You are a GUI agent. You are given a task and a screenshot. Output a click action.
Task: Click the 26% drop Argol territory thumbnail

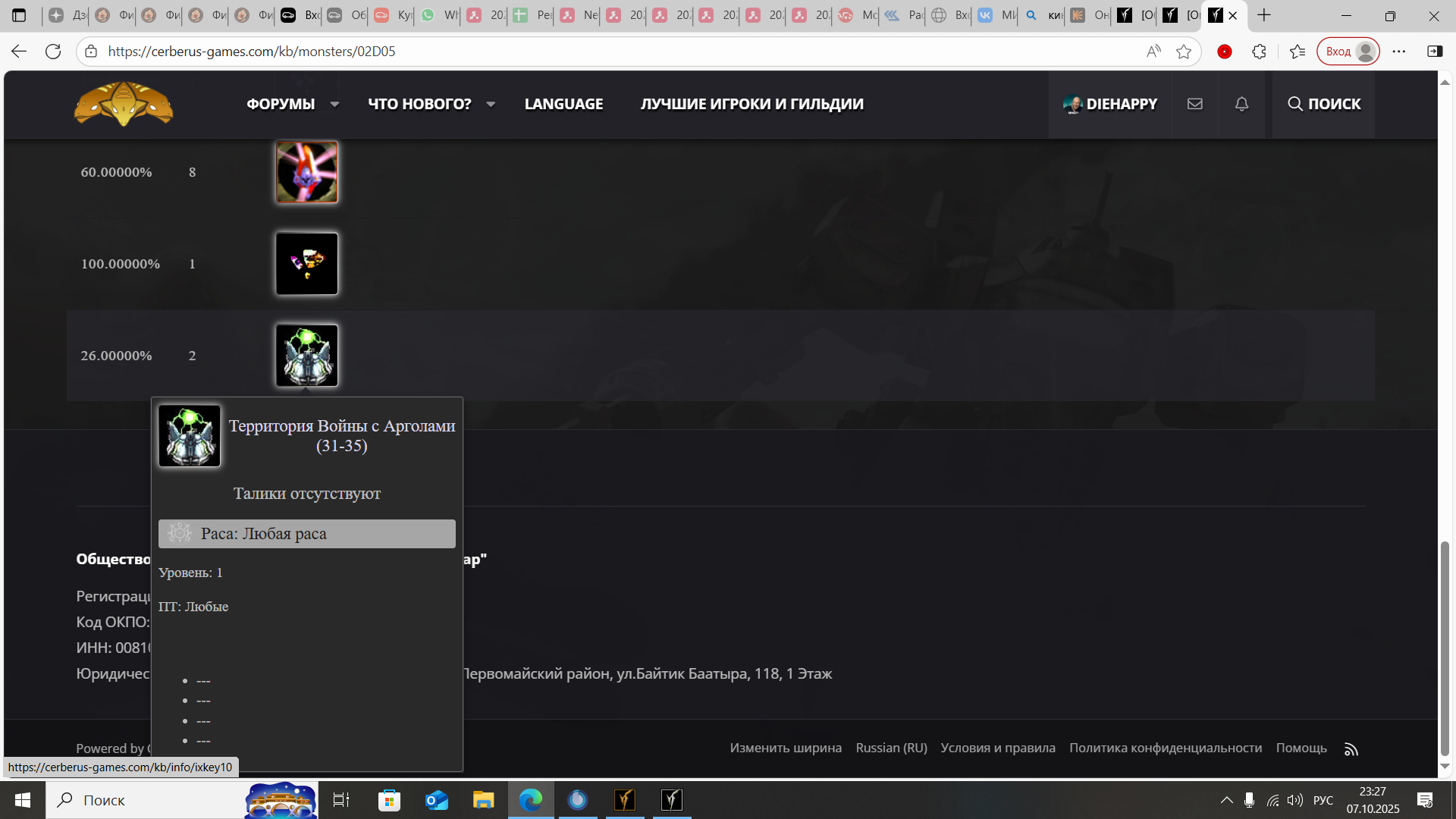(306, 356)
